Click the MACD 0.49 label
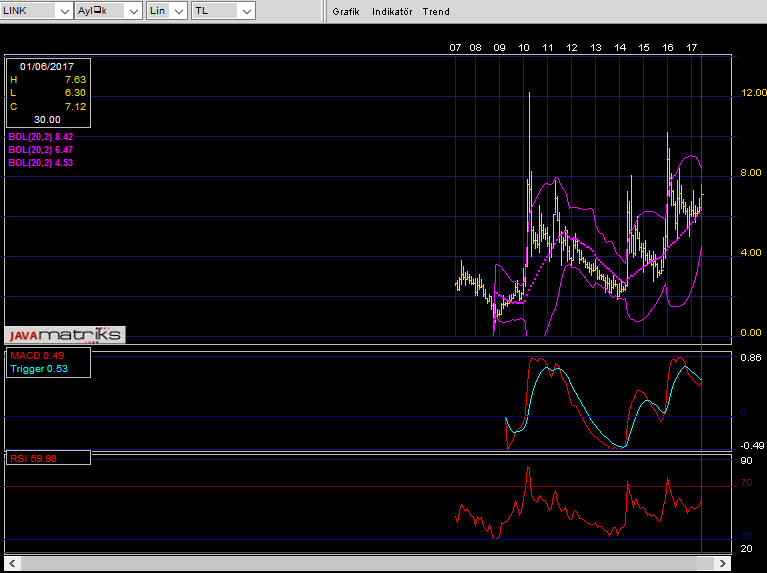The width and height of the screenshot is (767, 573). pyautogui.click(x=37, y=356)
